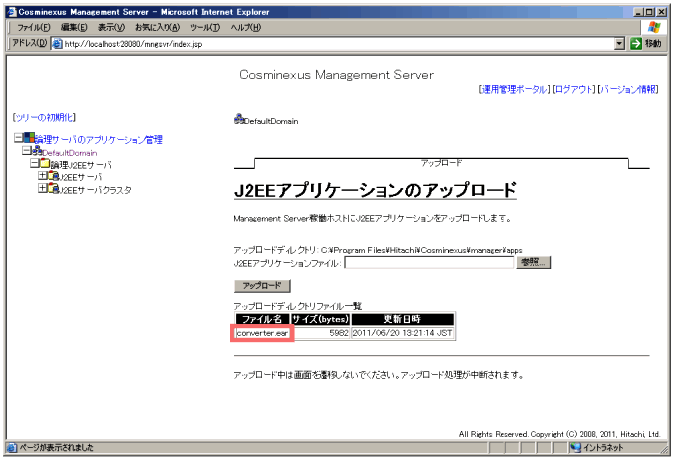Viewport: 673px width, 460px height.
Task: Click the ファイル名 column header
Action: coord(262,319)
